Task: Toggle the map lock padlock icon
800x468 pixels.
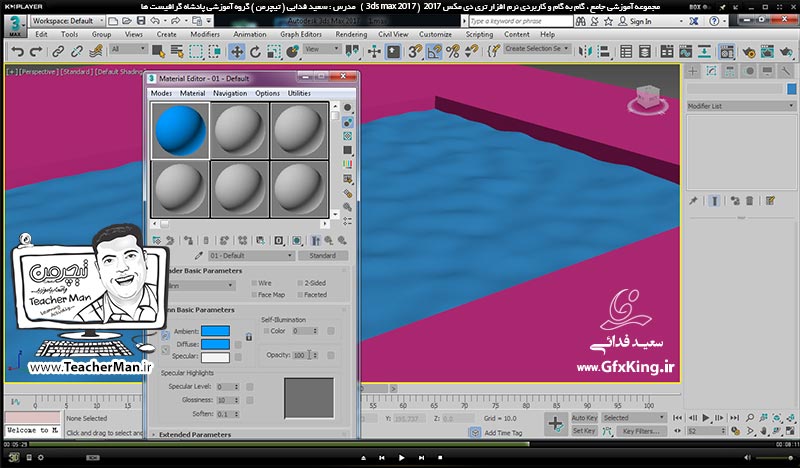Action: click(248, 337)
